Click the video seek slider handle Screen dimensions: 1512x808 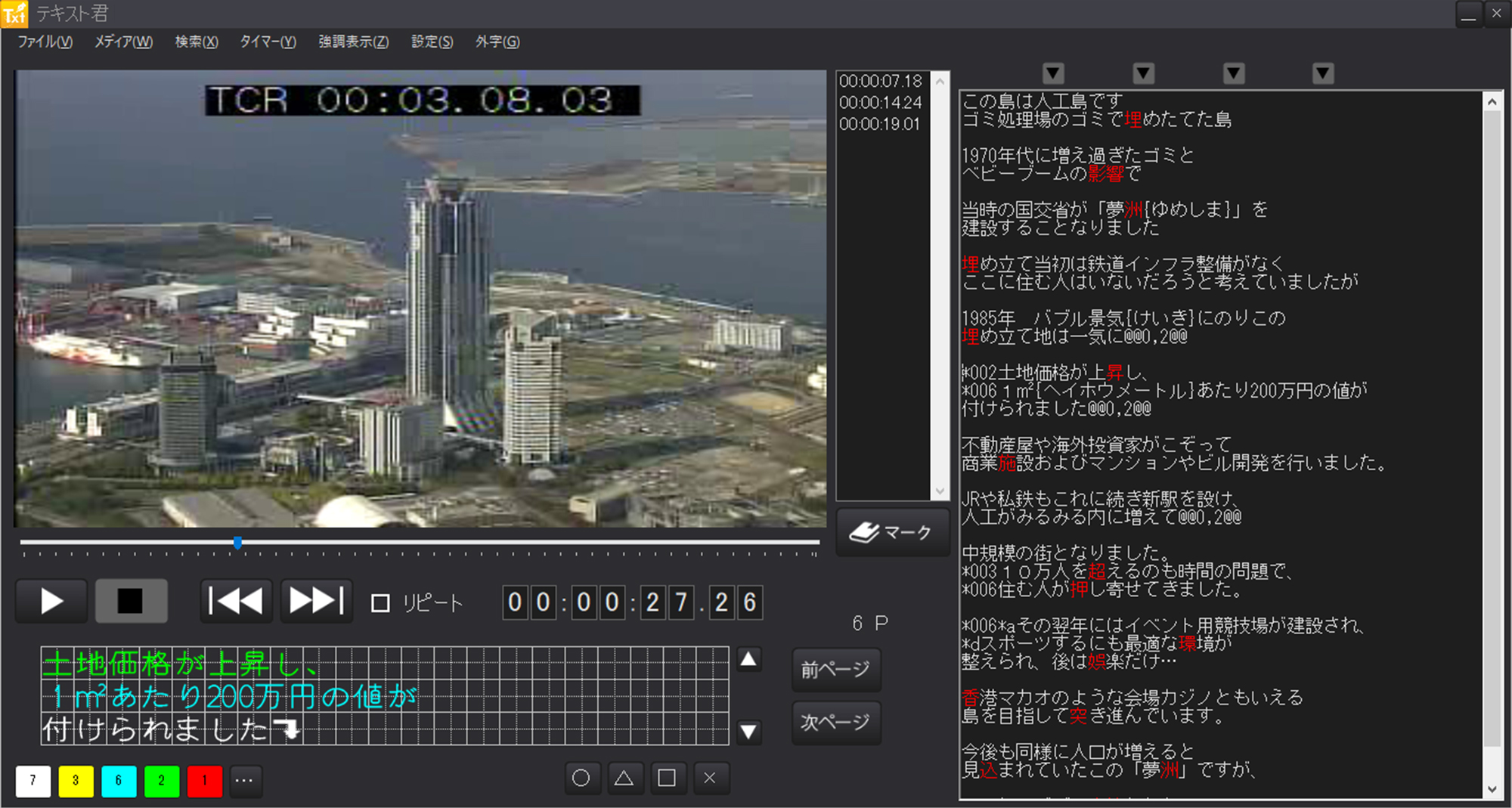[237, 543]
